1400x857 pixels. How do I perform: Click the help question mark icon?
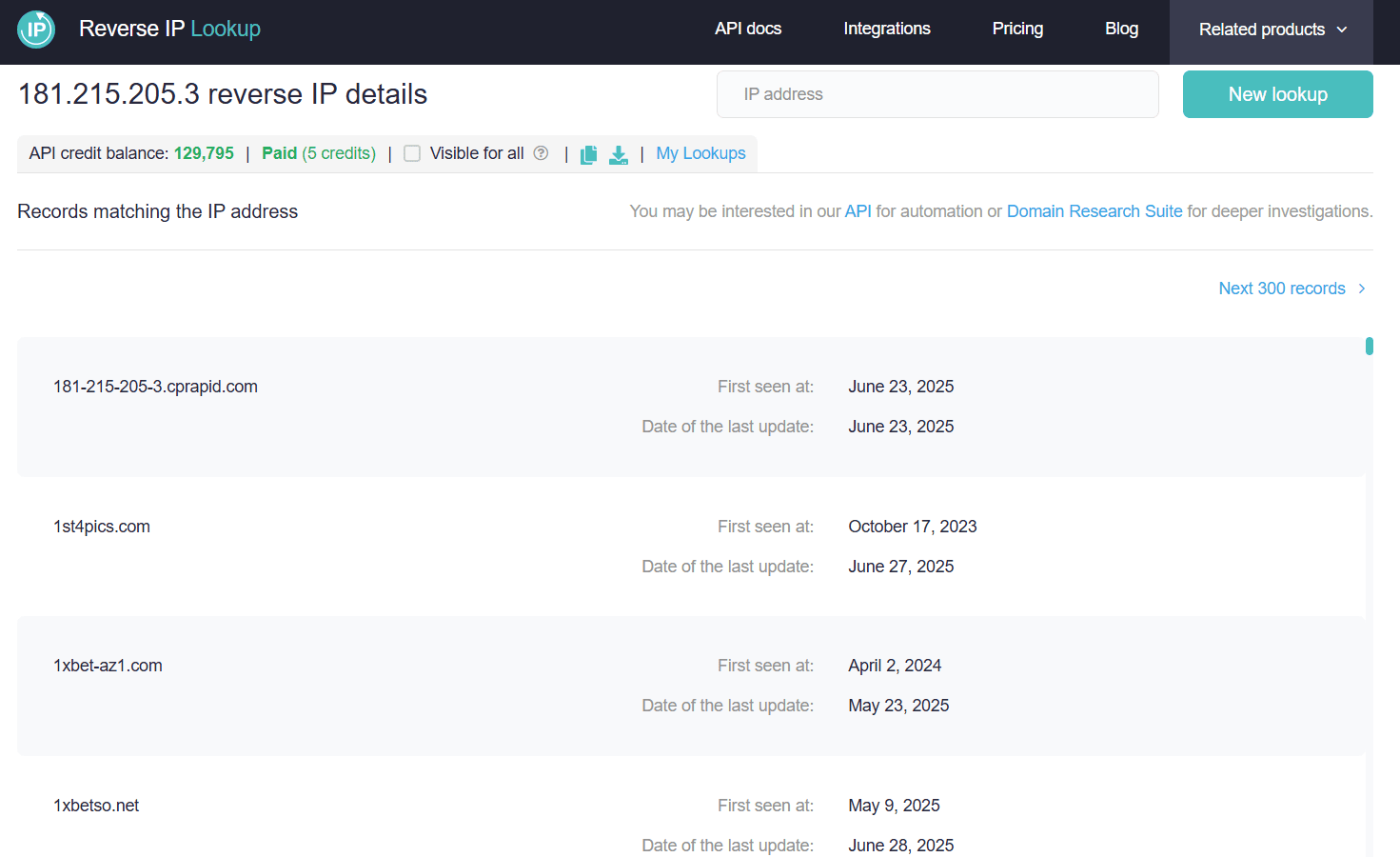click(541, 153)
